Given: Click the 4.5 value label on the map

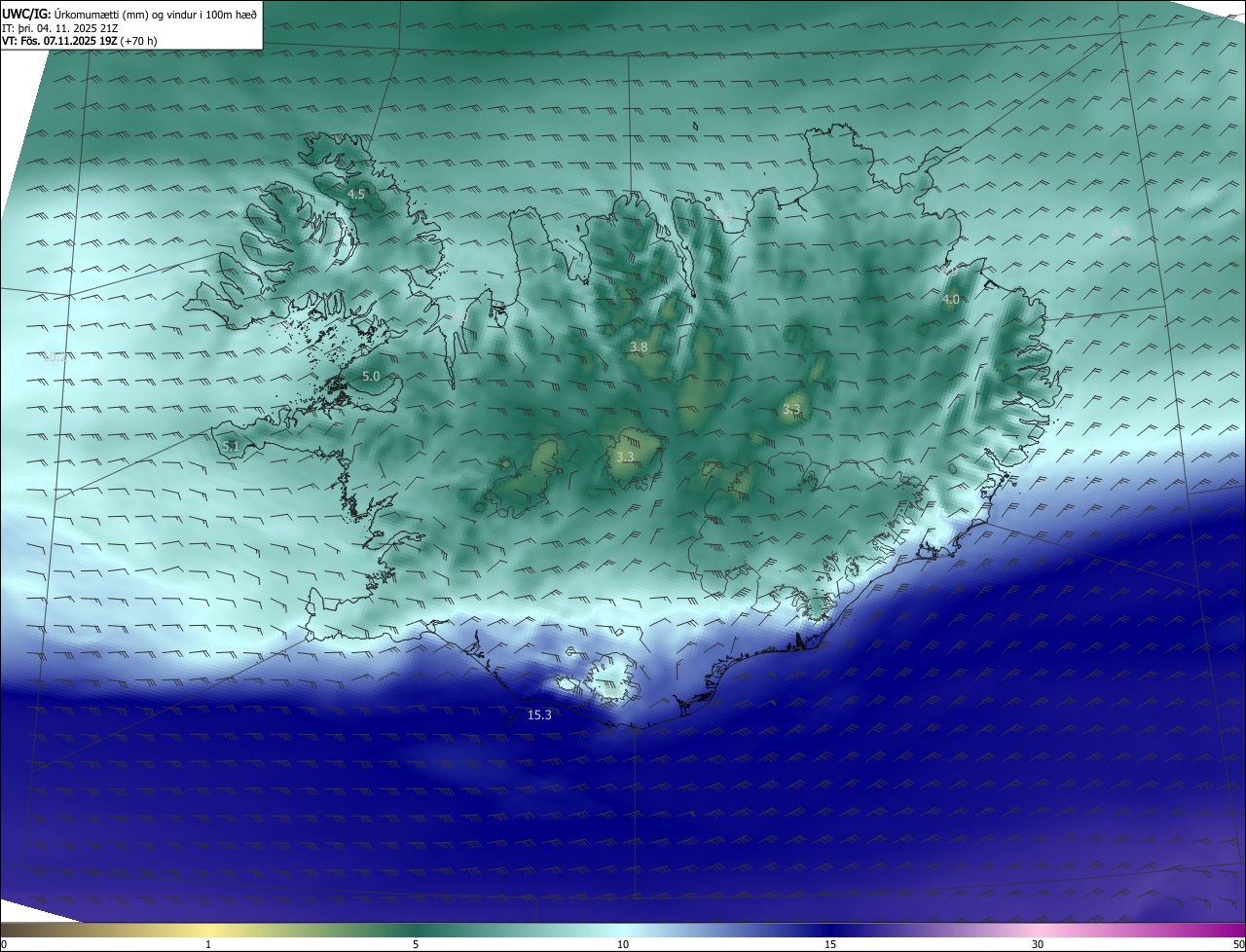Looking at the screenshot, I should tap(356, 195).
